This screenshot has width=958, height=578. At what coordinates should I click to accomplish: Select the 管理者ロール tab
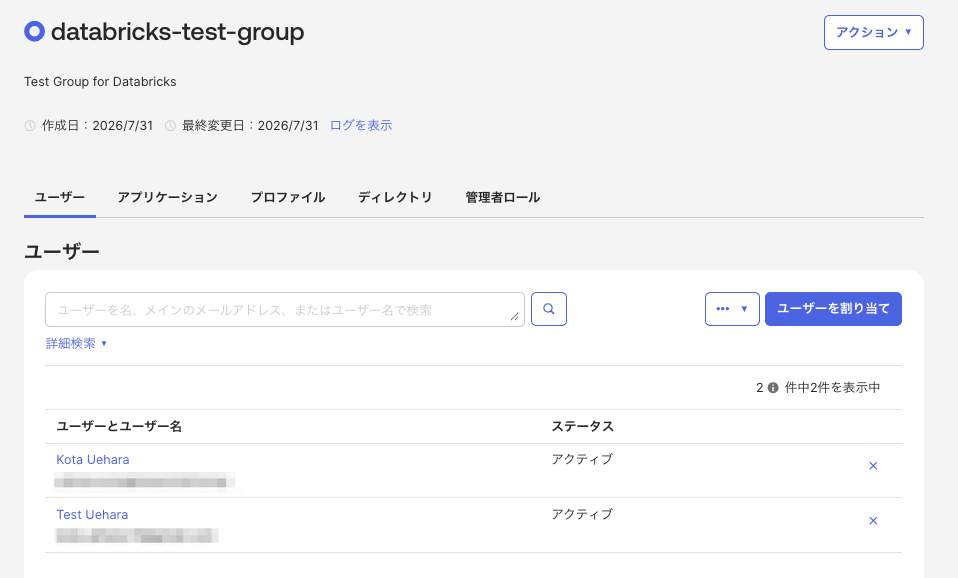click(x=503, y=197)
